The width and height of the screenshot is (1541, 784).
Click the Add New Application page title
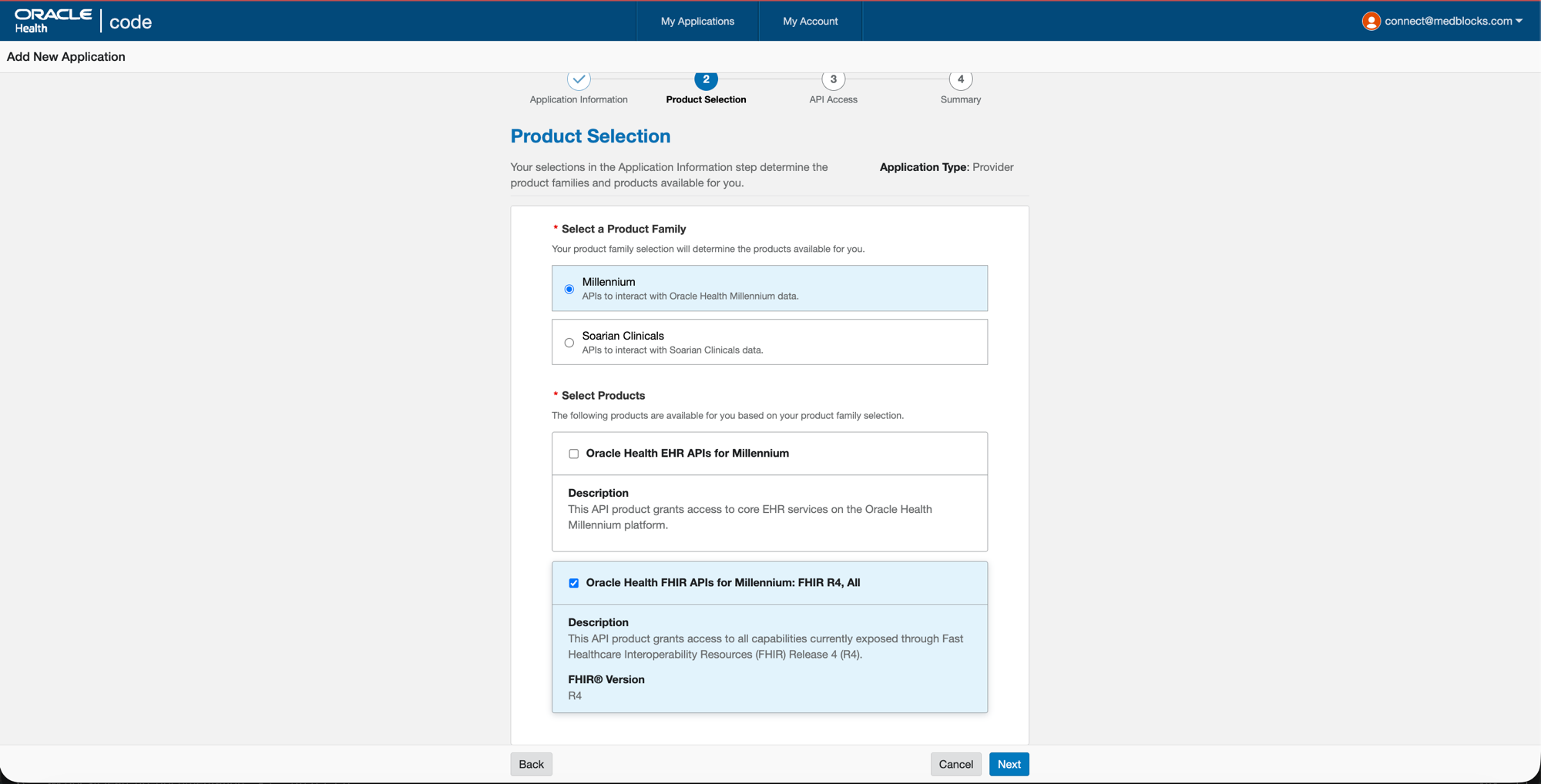[65, 56]
